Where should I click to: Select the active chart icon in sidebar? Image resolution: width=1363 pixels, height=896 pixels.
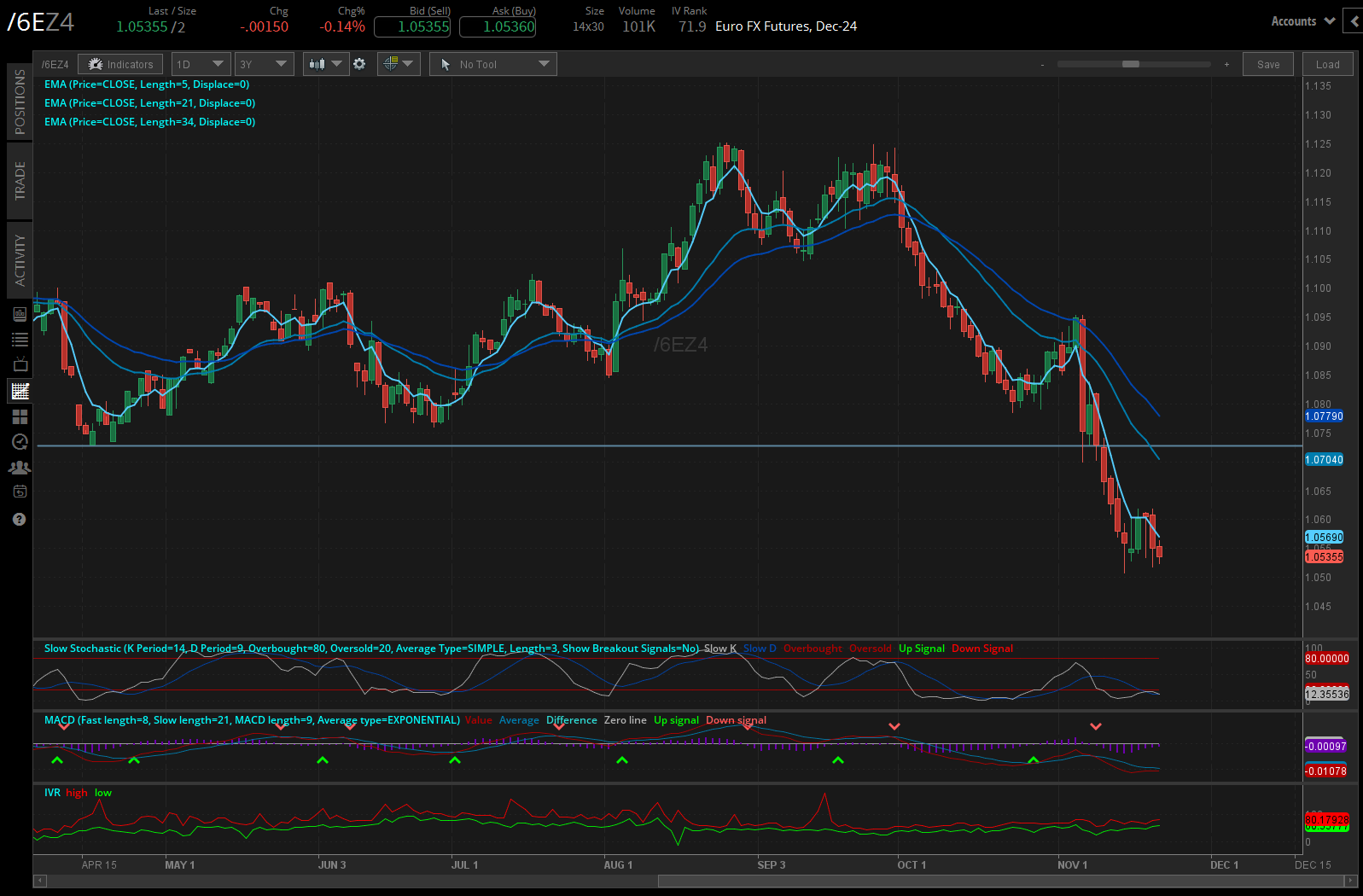20,391
